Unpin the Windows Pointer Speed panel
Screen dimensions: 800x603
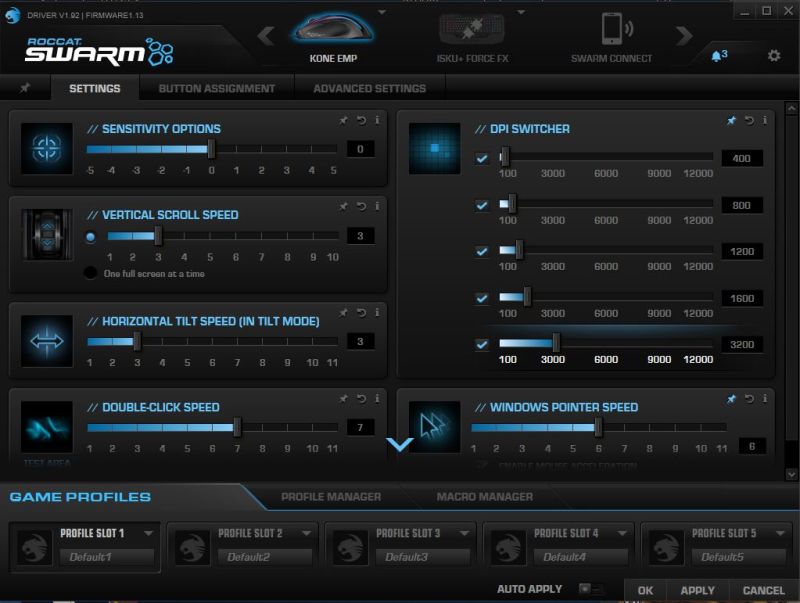coord(731,398)
